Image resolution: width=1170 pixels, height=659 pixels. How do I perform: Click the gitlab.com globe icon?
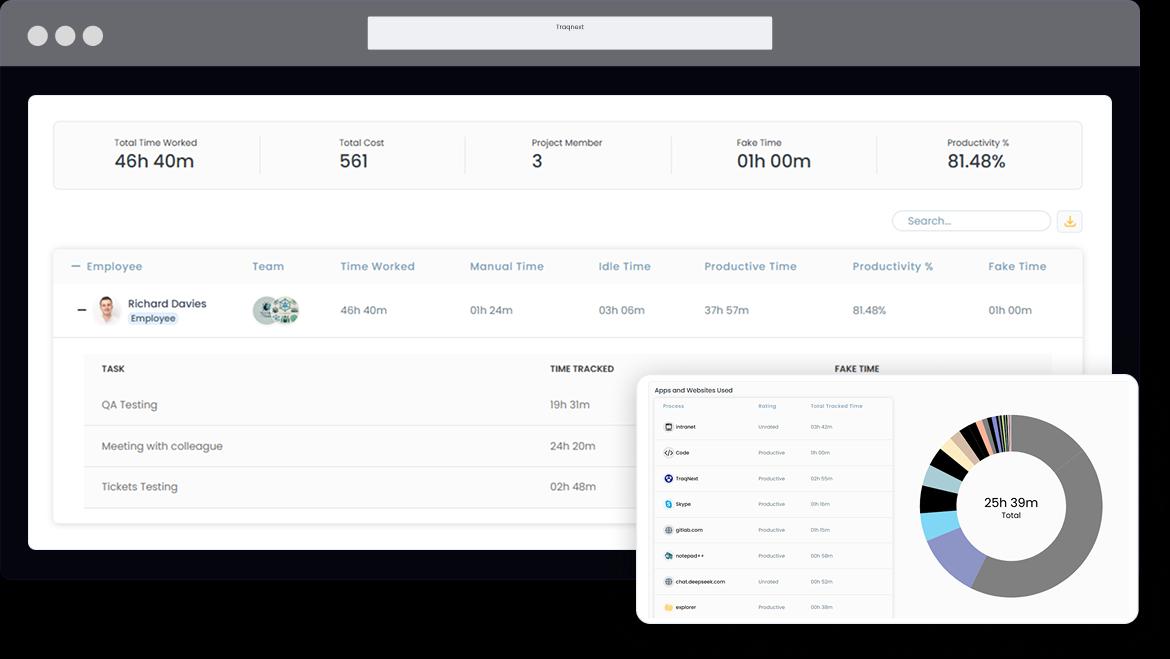[668, 530]
